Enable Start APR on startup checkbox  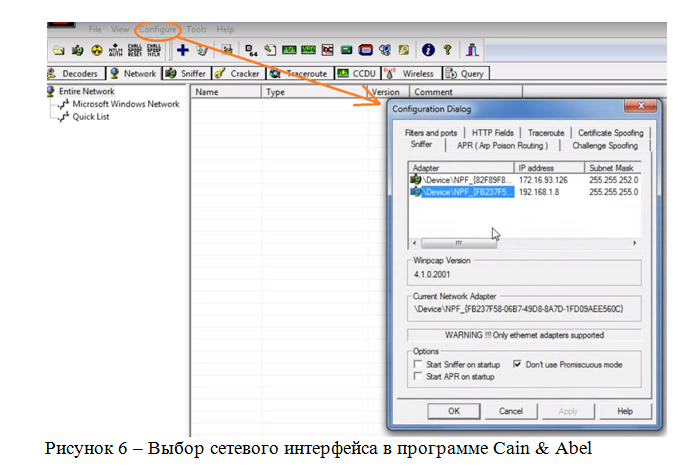point(418,376)
